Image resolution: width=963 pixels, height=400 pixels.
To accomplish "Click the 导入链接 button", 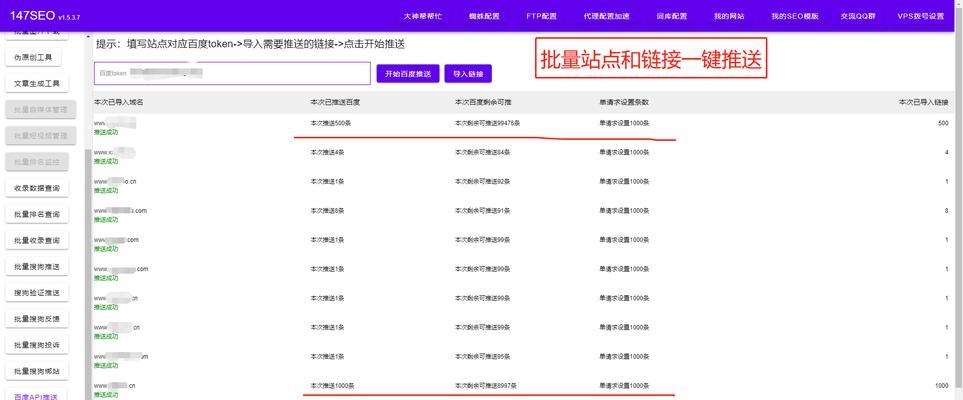I will [468, 74].
